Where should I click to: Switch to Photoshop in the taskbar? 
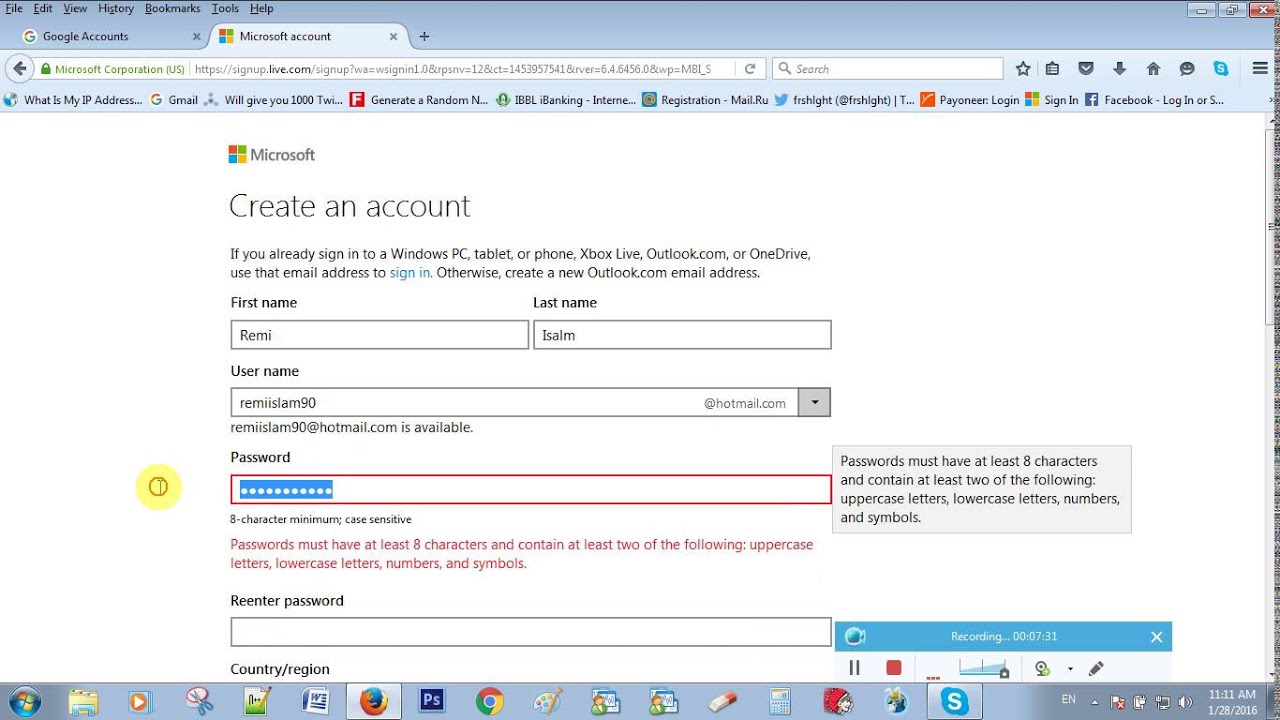coord(432,701)
